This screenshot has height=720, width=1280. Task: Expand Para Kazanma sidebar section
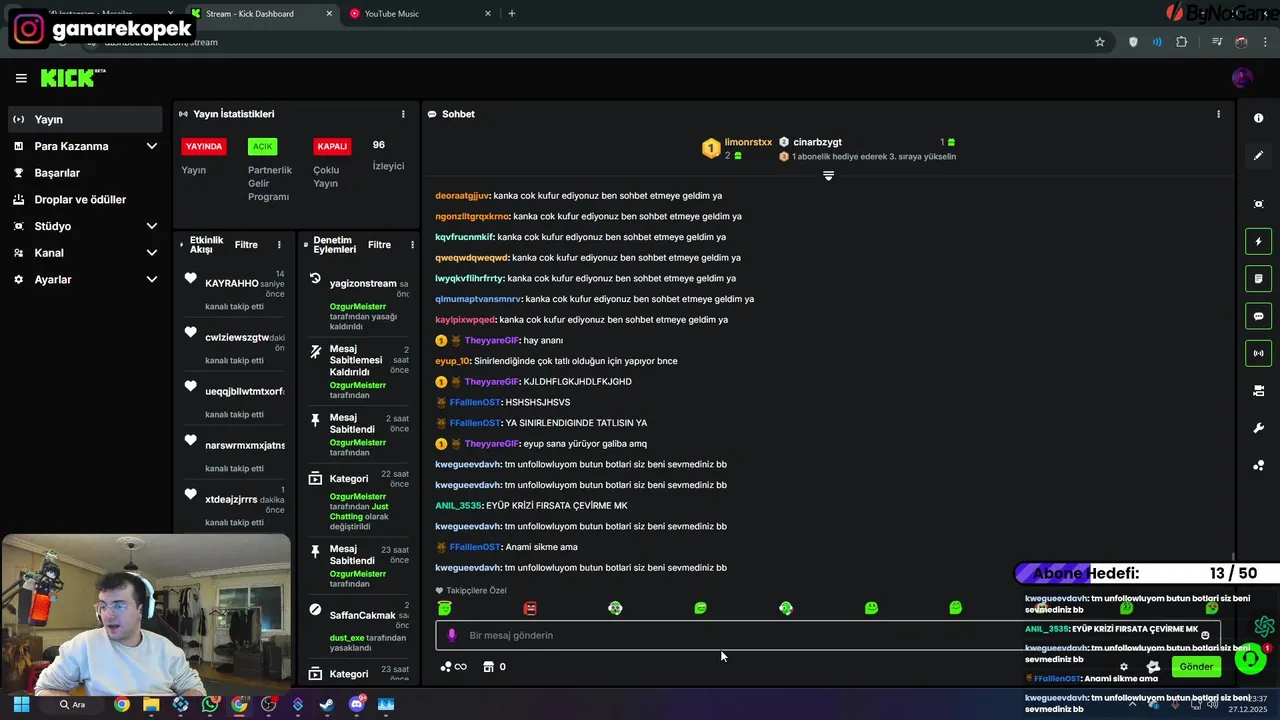84,146
